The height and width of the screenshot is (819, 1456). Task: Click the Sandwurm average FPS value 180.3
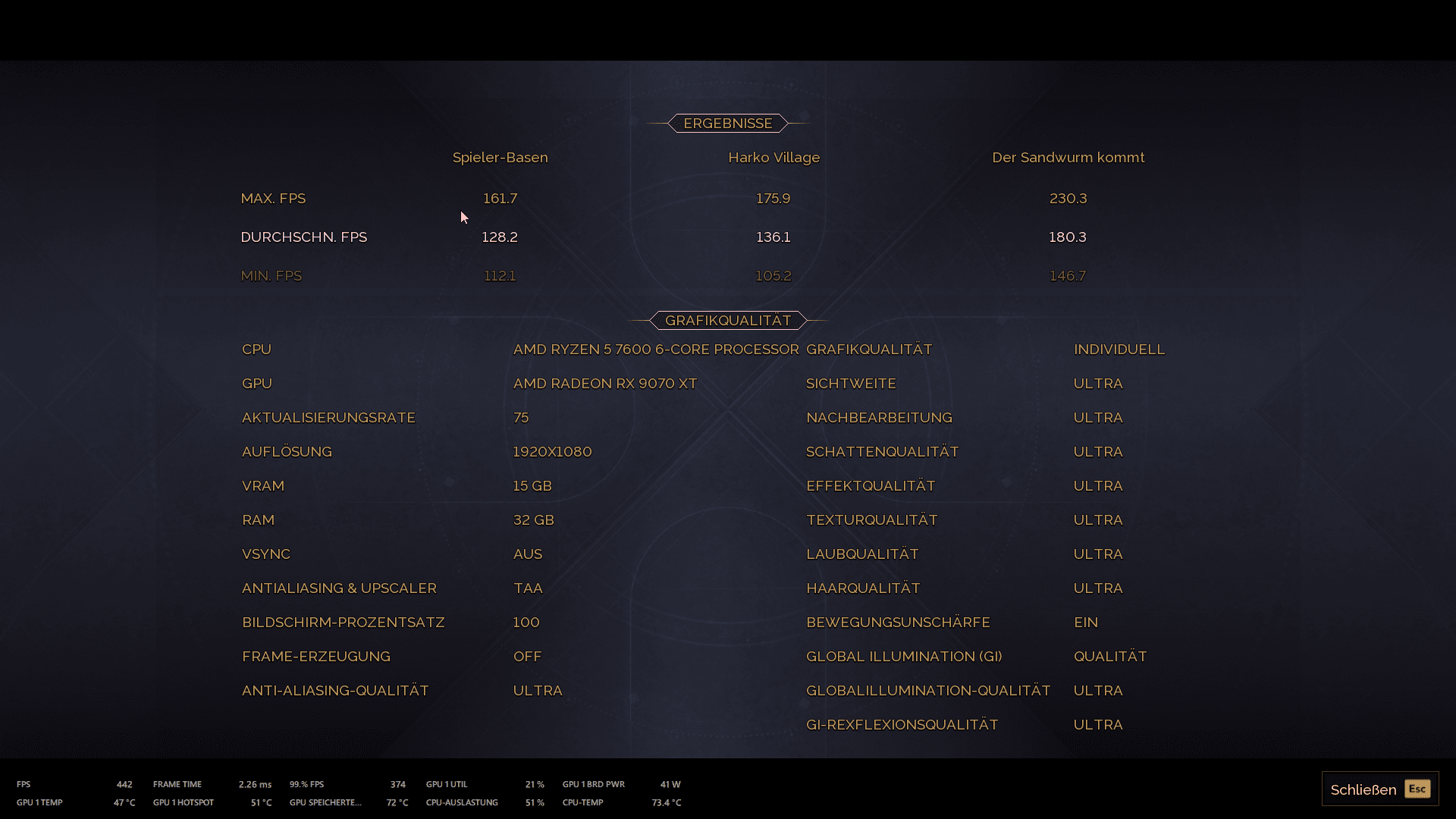(1067, 237)
